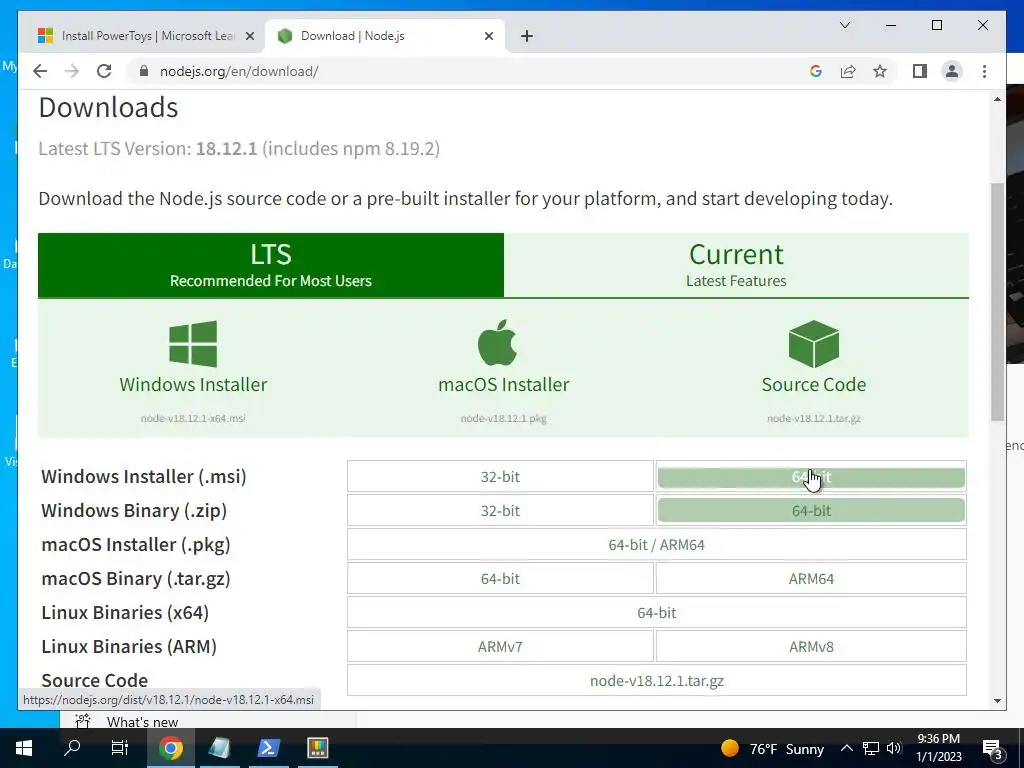Click the notepad-like taskbar icon
1024x768 pixels.
[219, 748]
